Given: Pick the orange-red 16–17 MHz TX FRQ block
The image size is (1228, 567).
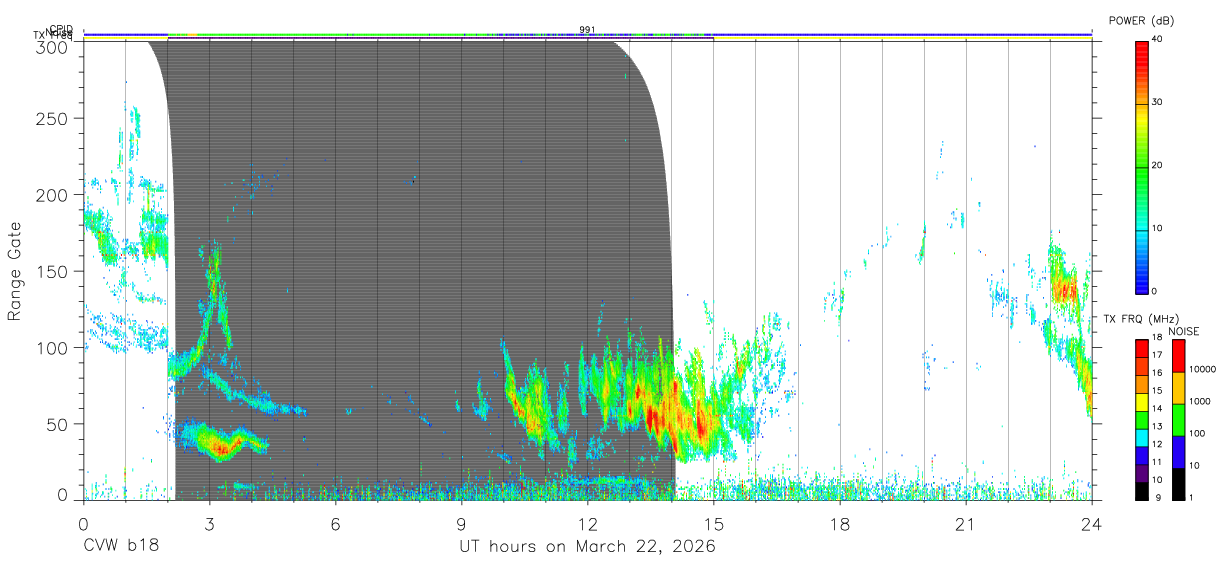Looking at the screenshot, I should pyautogui.click(x=1142, y=366).
